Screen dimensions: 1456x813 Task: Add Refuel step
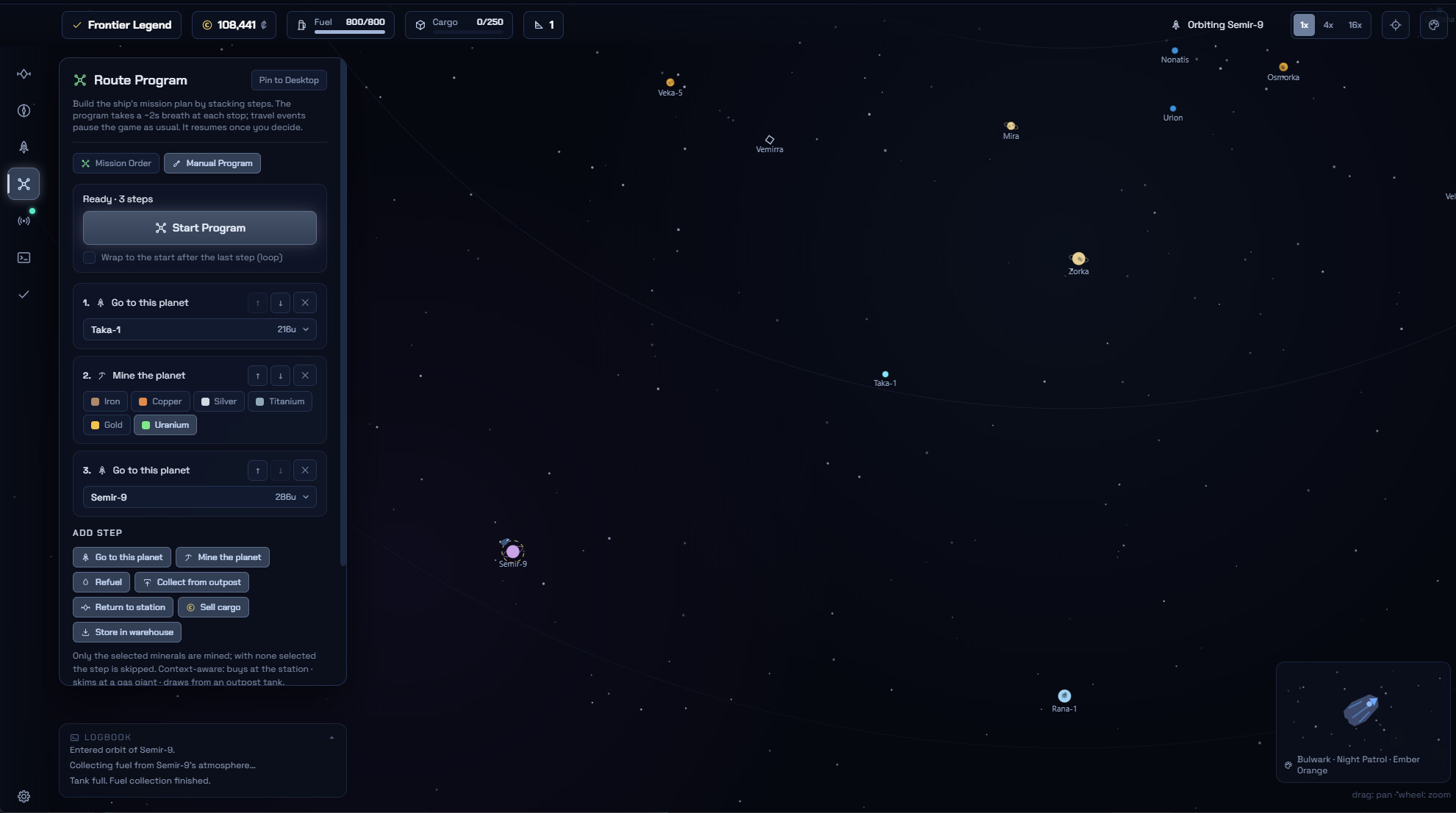101,582
